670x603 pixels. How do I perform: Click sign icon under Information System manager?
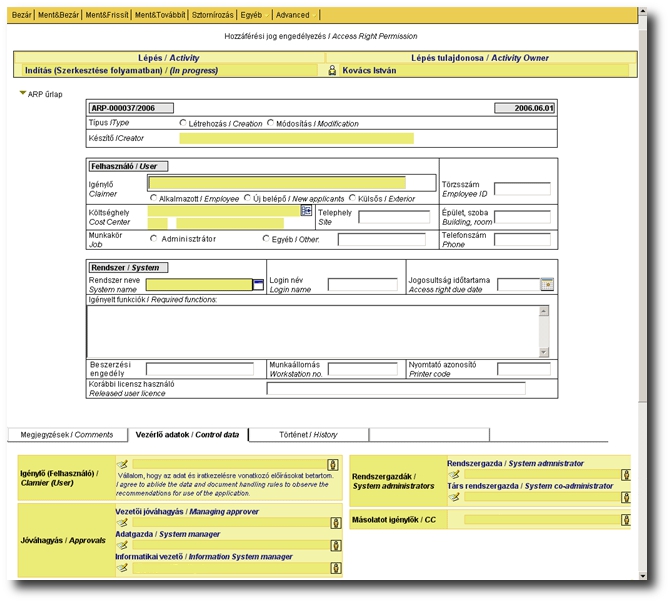pos(122,568)
